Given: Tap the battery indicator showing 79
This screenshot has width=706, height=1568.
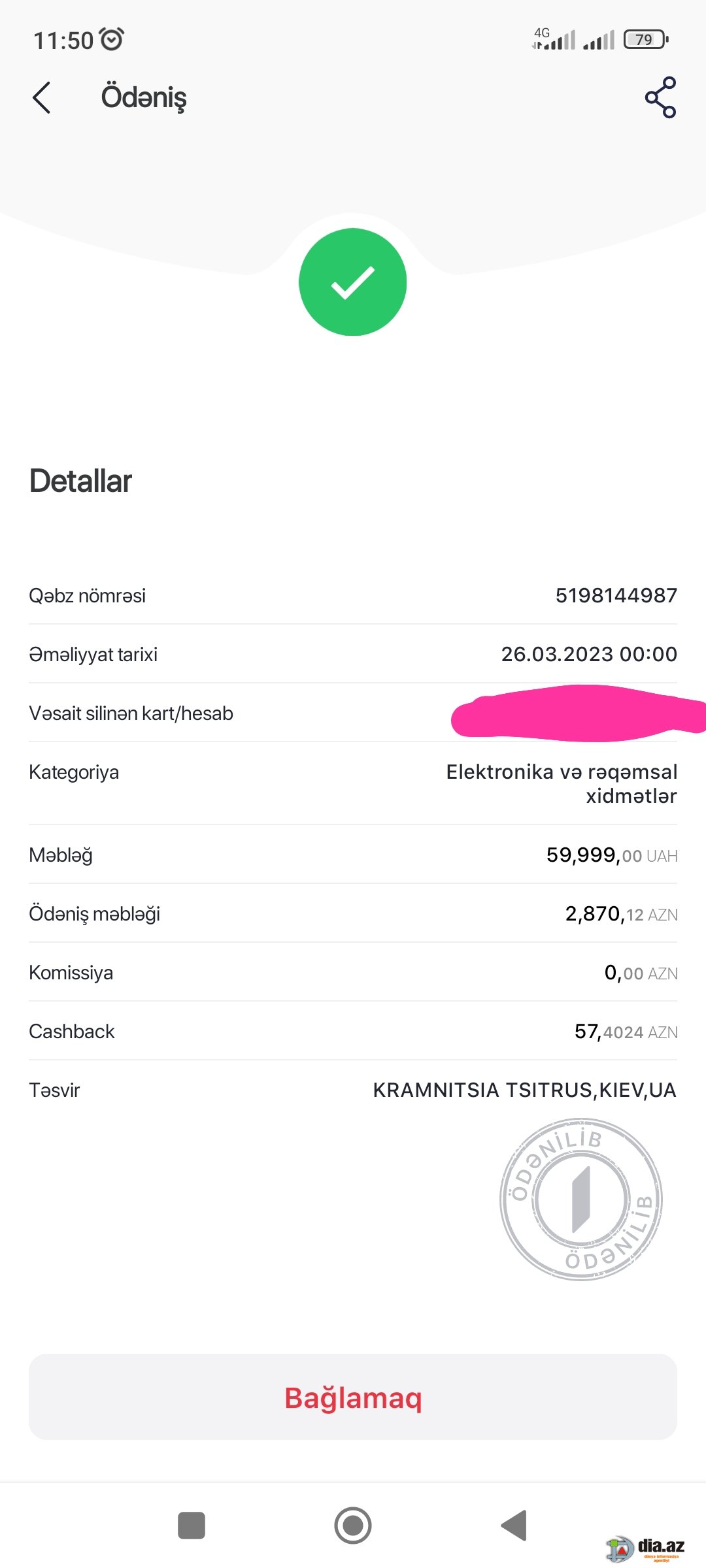Looking at the screenshot, I should [x=646, y=39].
